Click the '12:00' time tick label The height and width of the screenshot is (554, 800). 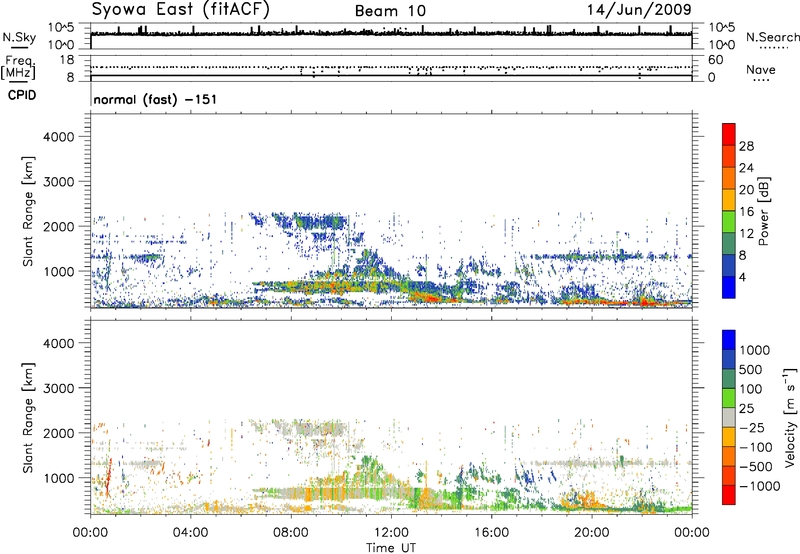pyautogui.click(x=391, y=533)
